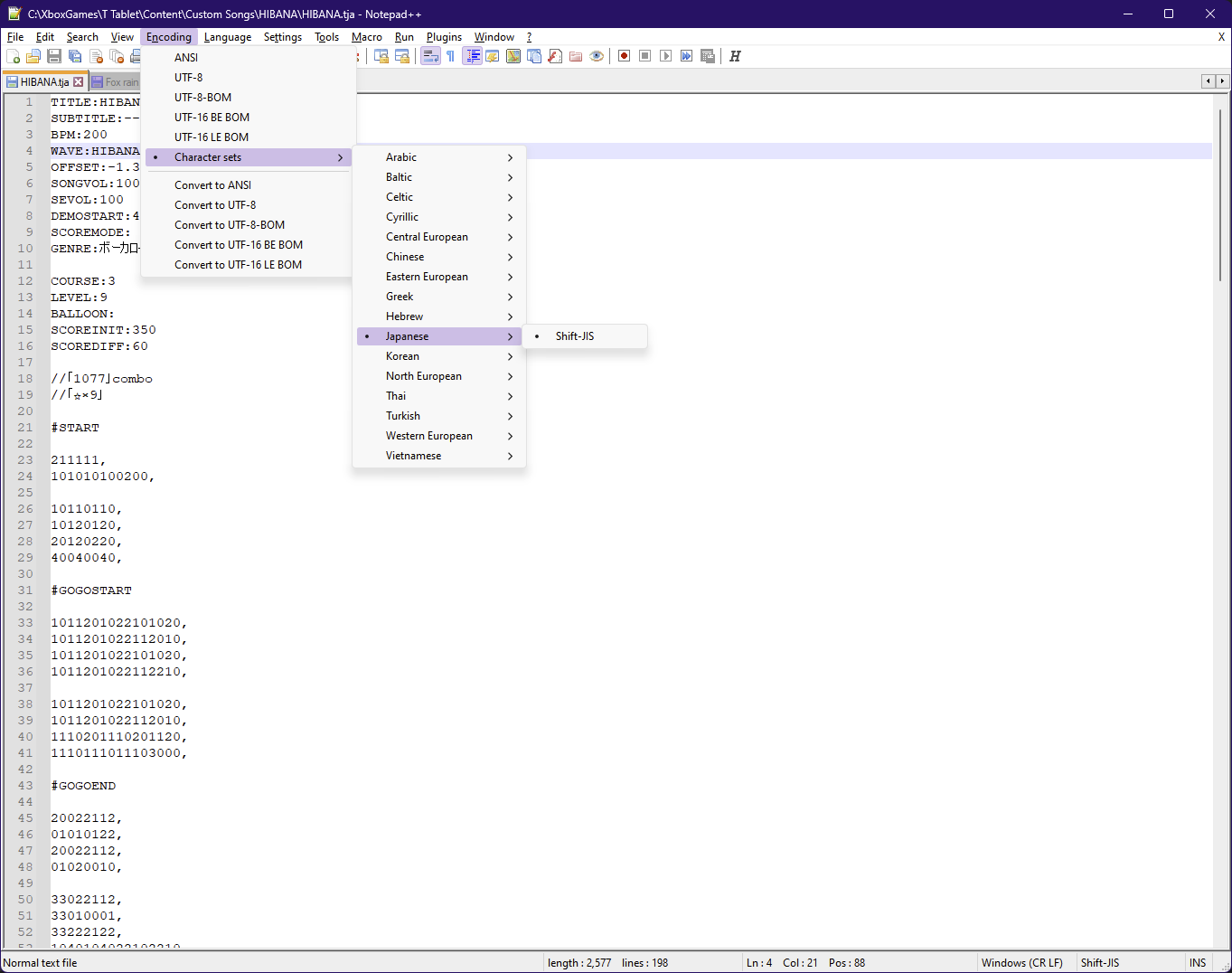Expand the Western European submenu
The width and height of the screenshot is (1232, 973).
439,436
